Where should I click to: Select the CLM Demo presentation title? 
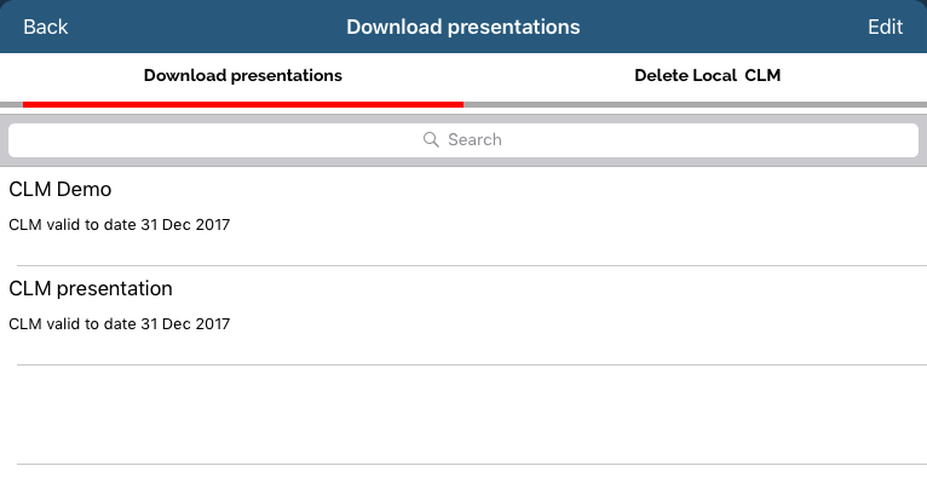coord(60,189)
